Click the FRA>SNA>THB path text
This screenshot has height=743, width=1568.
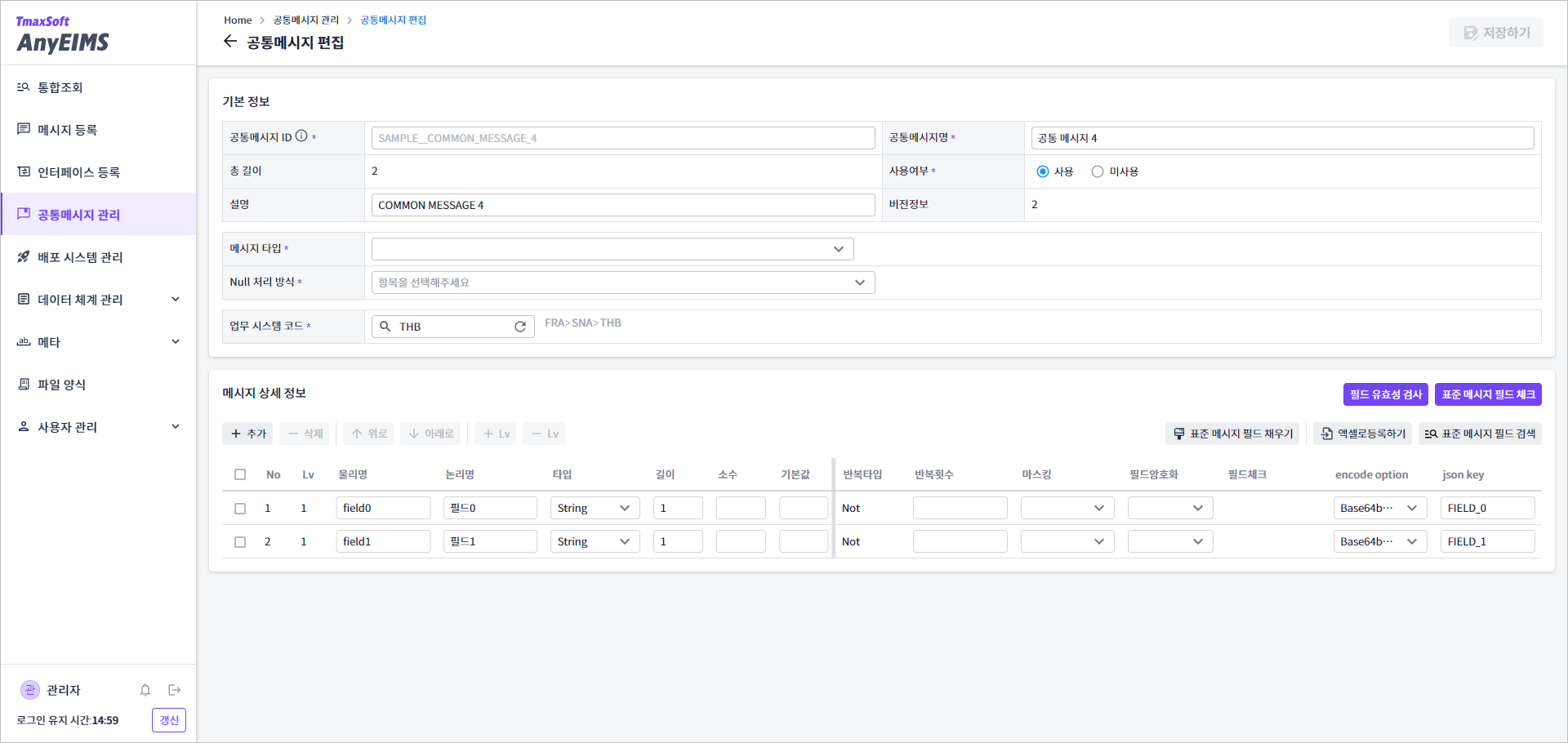point(583,323)
